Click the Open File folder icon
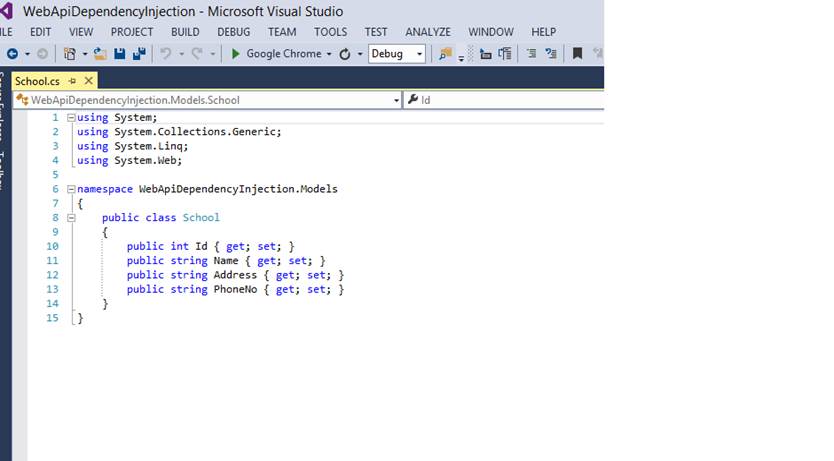Image resolution: width=834 pixels, height=461 pixels. pyautogui.click(x=100, y=54)
